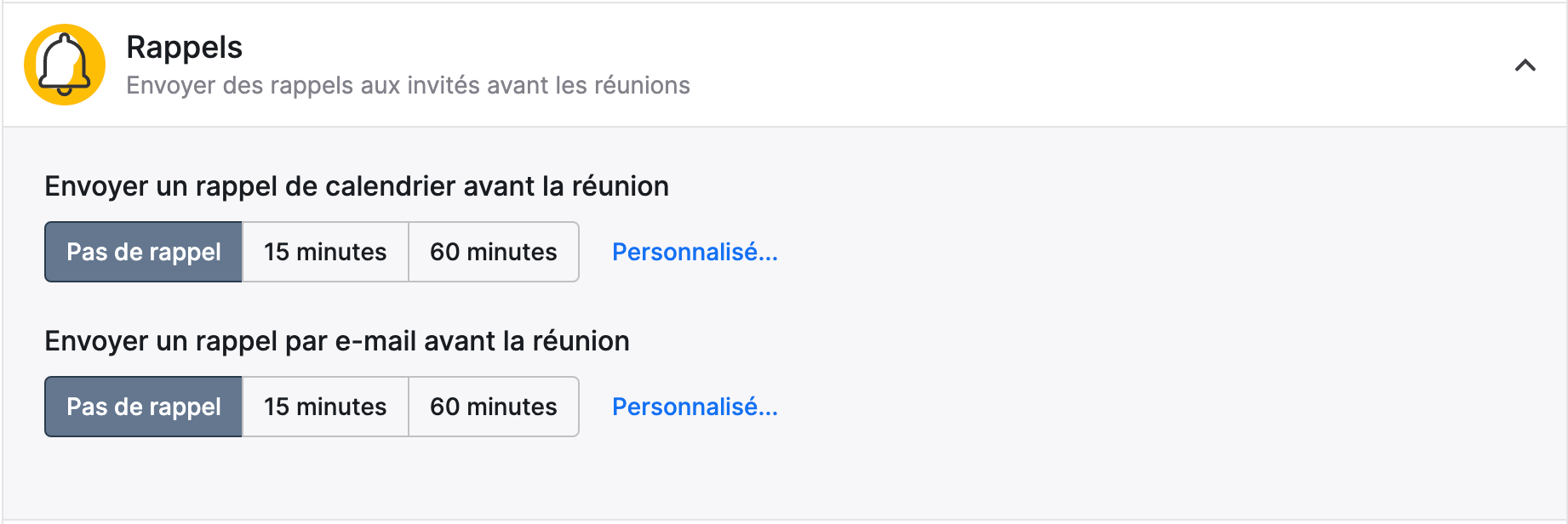Disable calendar reminders via 'Pas de rappel'
The image size is (1568, 524).
(x=144, y=252)
